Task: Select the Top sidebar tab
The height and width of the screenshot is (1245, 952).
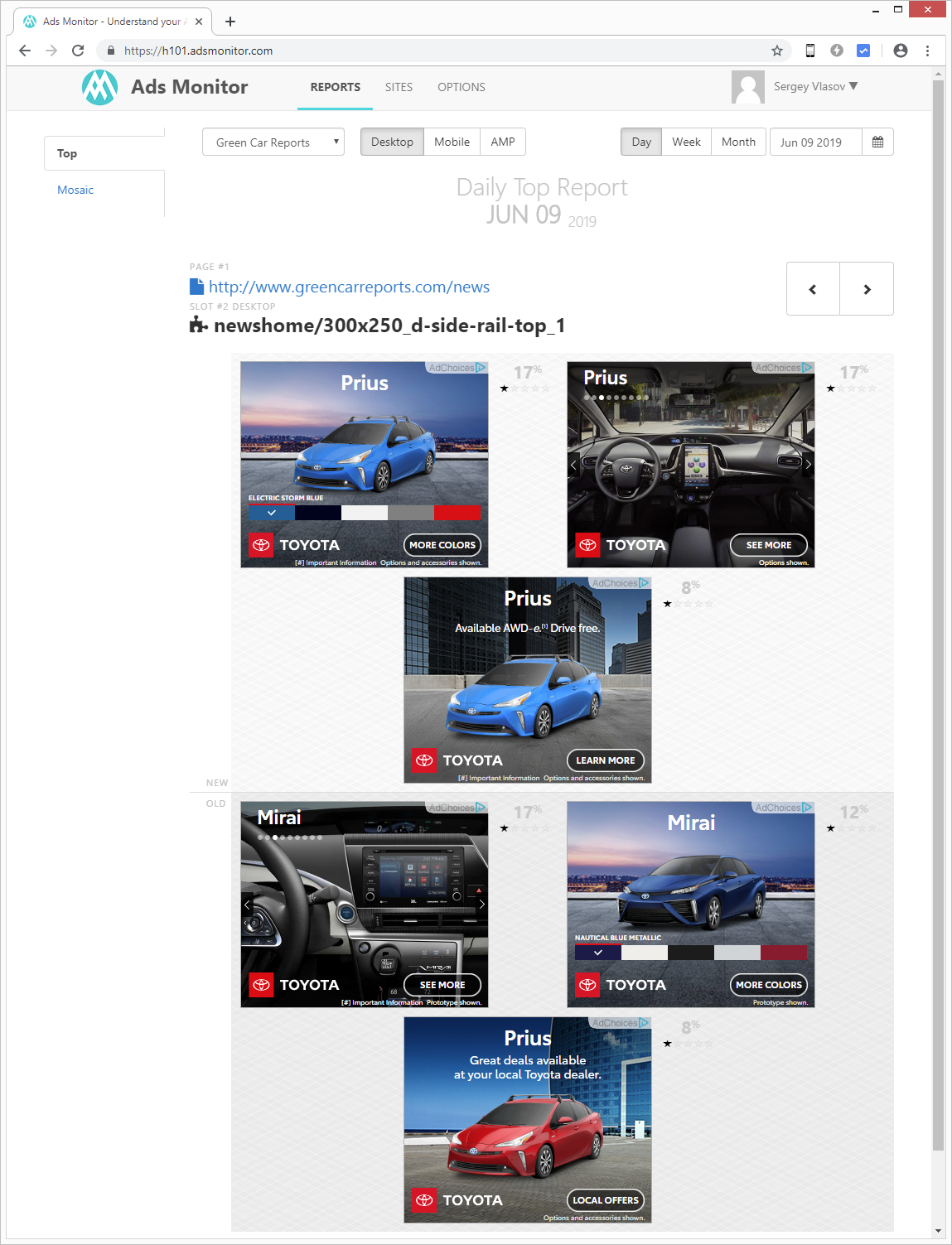Action: [x=104, y=153]
